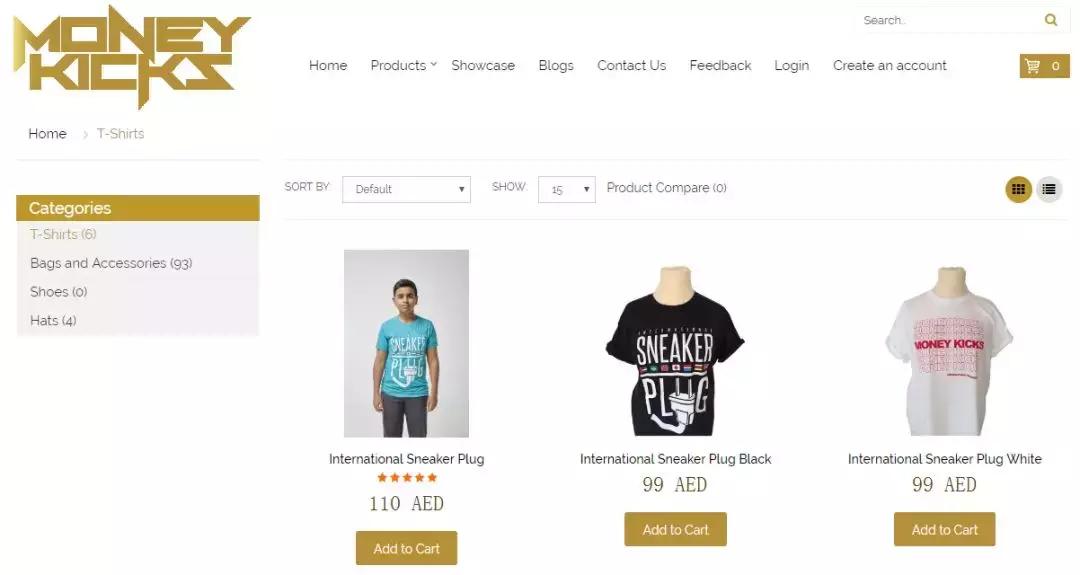This screenshot has width=1080, height=575.
Task: Click the search magnifier icon
Action: click(1051, 20)
